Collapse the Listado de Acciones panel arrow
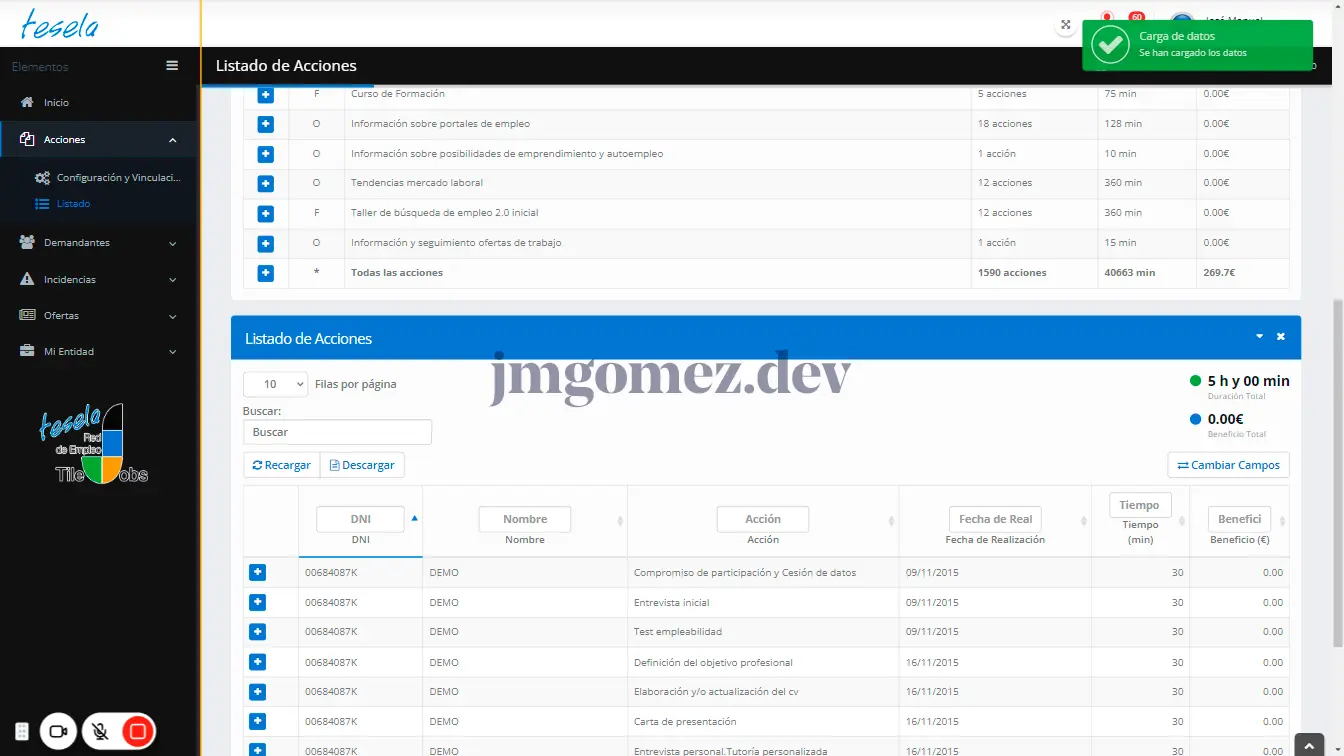Viewport: 1344px width, 756px height. (x=1259, y=337)
